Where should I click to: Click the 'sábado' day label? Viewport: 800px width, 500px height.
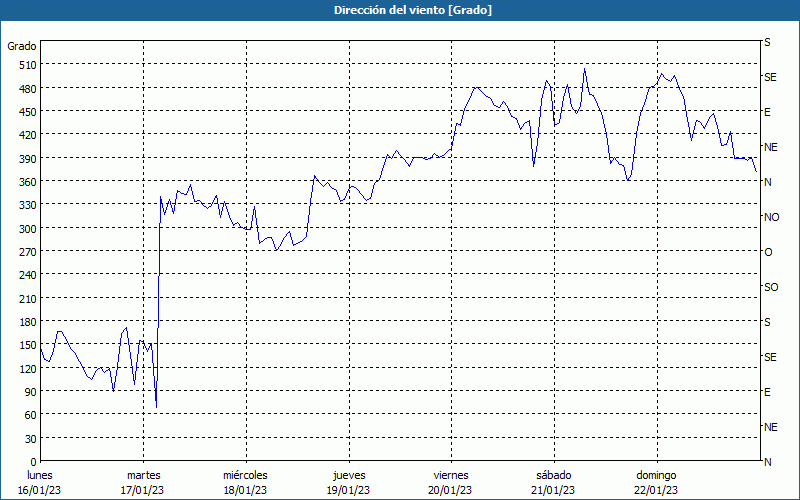pos(554,475)
